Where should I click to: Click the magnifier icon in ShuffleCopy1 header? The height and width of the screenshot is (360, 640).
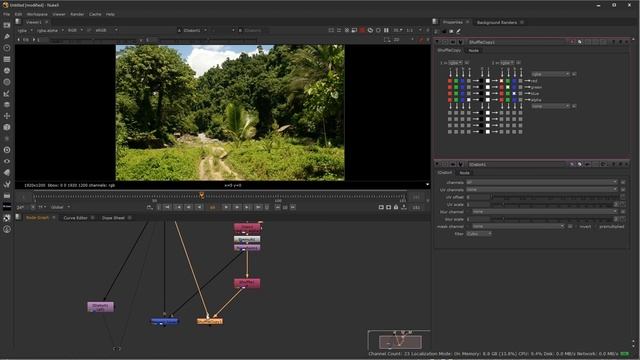580,42
